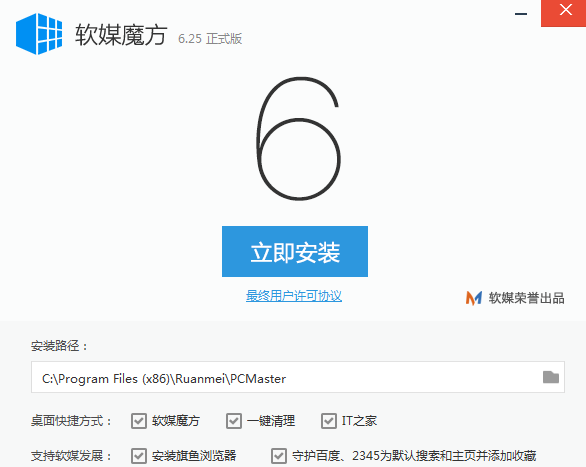
Task: Uncheck 守护百度、2345 default homepage option
Action: pyautogui.click(x=279, y=456)
